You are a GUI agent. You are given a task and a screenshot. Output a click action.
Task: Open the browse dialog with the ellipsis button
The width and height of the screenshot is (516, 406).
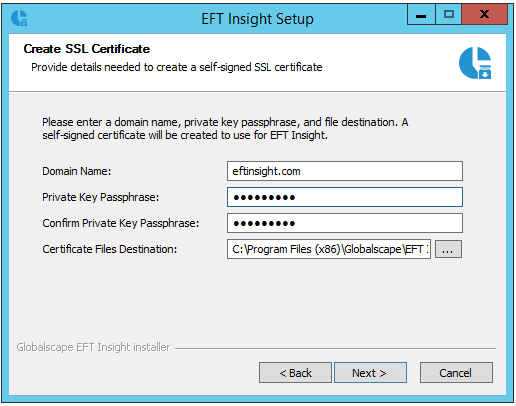[x=448, y=249]
